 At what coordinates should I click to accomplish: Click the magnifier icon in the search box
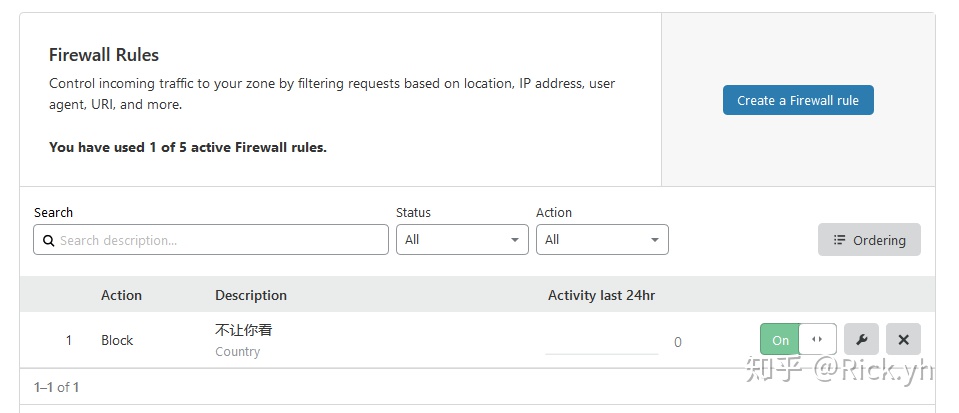[x=48, y=240]
